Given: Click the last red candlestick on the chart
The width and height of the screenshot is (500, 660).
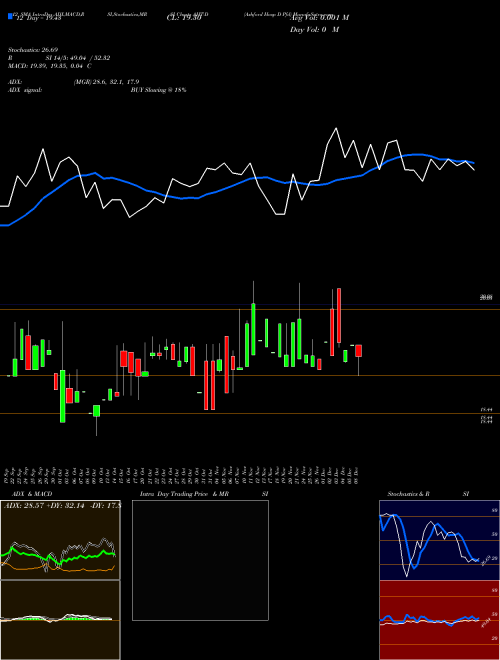Looking at the screenshot, I should click(359, 351).
